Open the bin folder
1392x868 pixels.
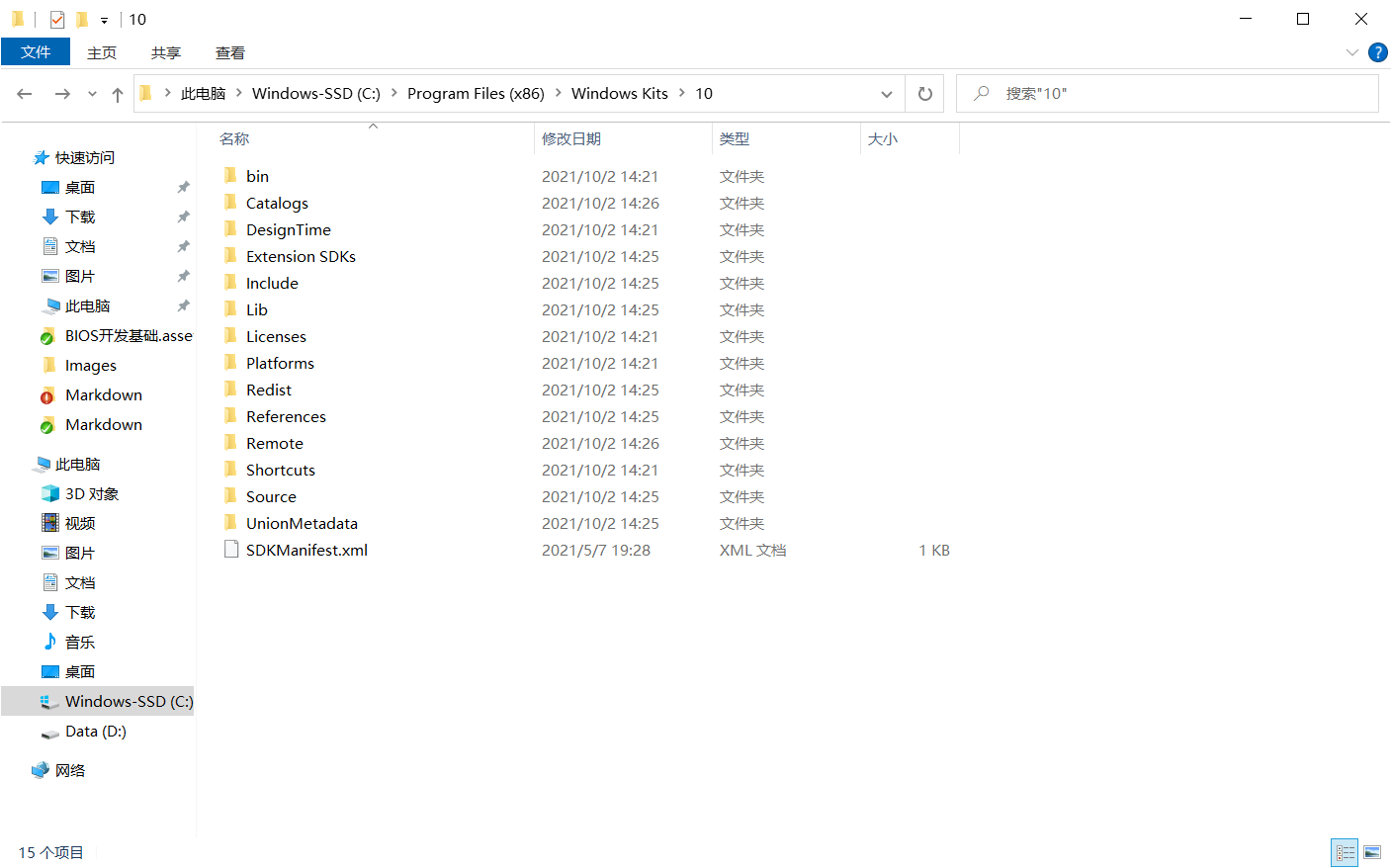(x=257, y=175)
